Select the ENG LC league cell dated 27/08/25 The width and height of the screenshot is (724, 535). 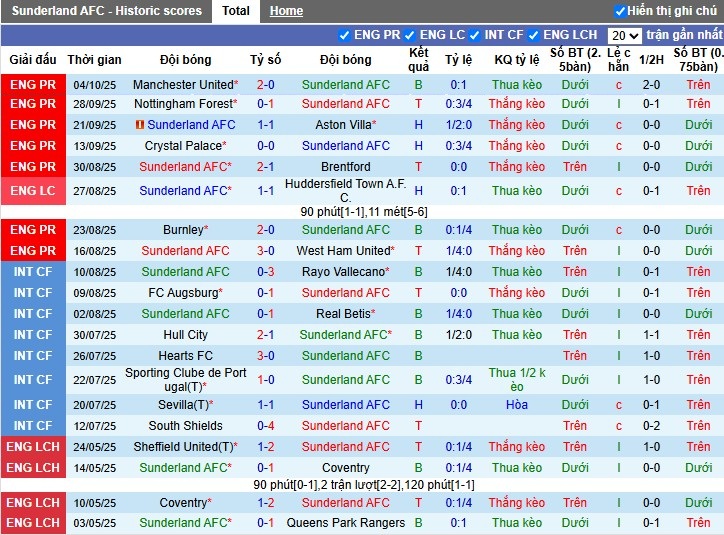pyautogui.click(x=33, y=191)
